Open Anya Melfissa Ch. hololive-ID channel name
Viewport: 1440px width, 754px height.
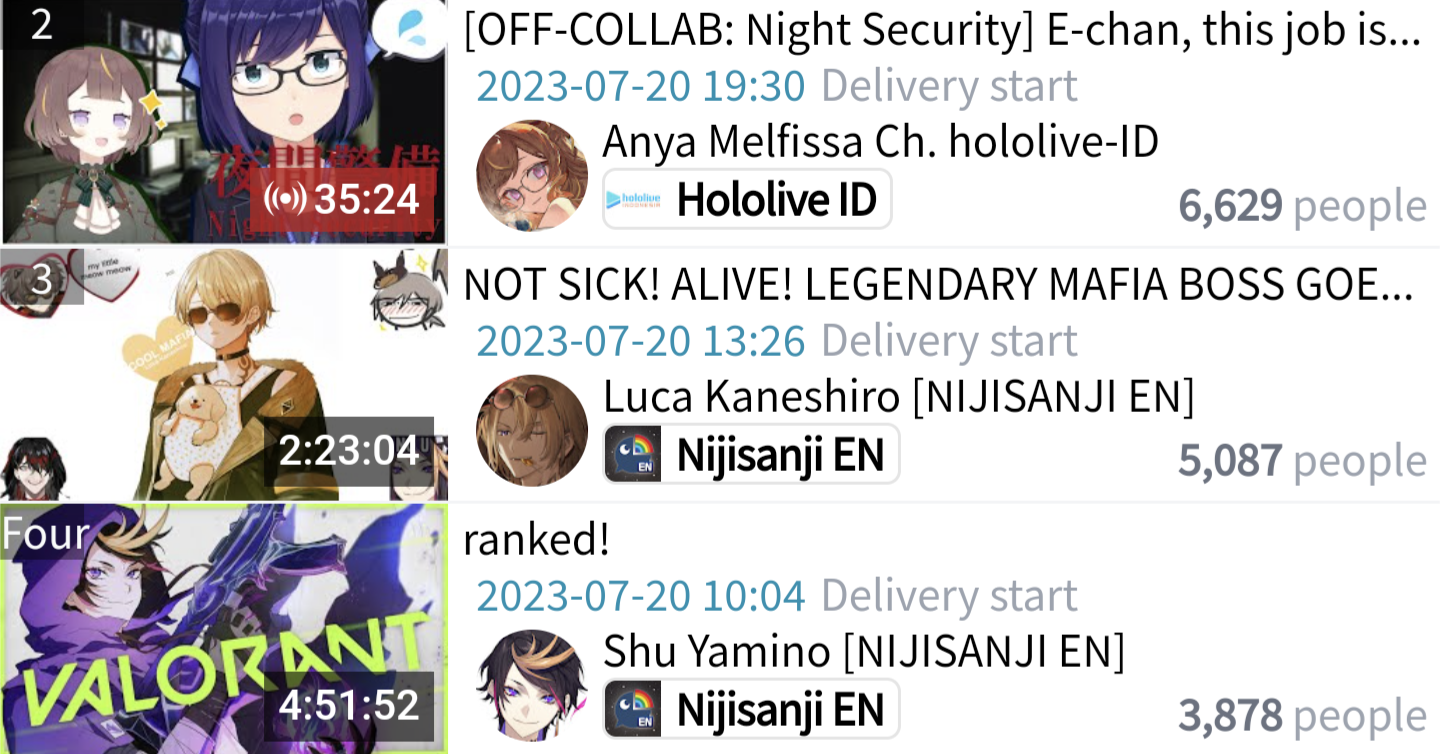pos(880,142)
